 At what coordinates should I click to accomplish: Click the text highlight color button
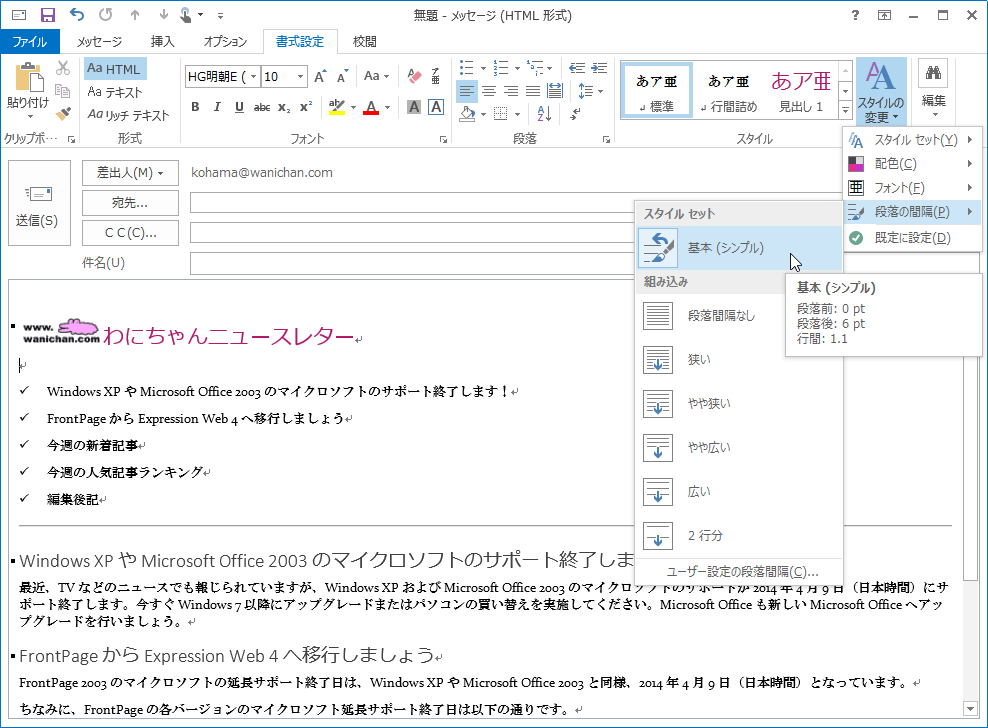[336, 107]
